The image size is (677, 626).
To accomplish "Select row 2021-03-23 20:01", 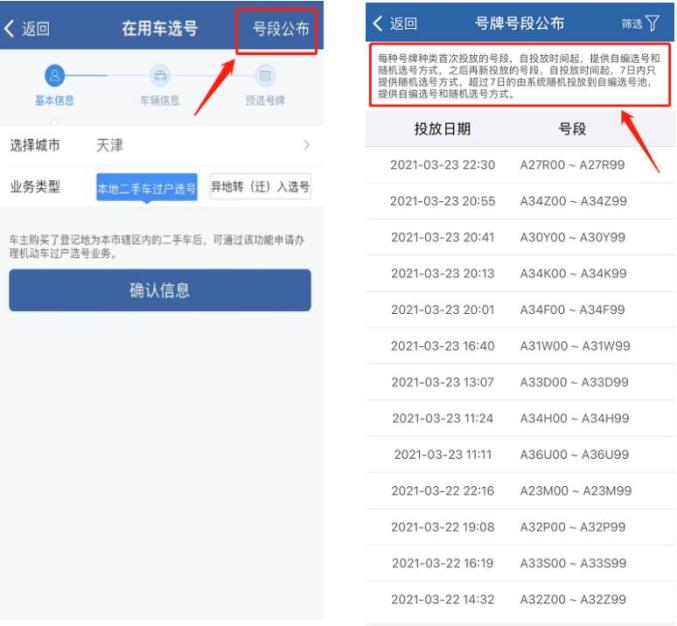I will coord(520,310).
